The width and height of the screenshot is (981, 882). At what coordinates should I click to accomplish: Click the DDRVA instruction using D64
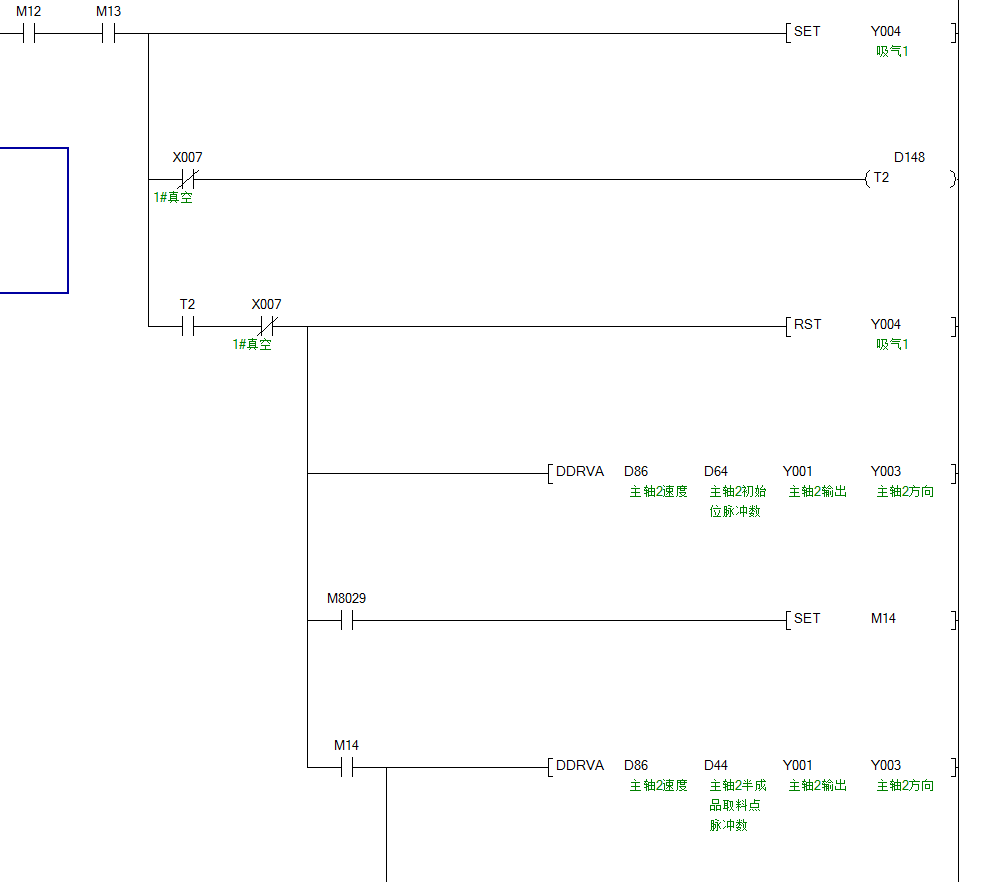(580, 472)
